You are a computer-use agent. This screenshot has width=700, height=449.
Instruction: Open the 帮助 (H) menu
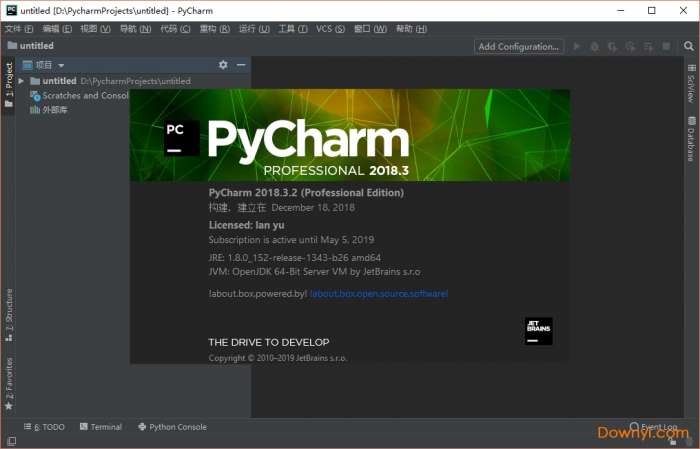click(411, 29)
